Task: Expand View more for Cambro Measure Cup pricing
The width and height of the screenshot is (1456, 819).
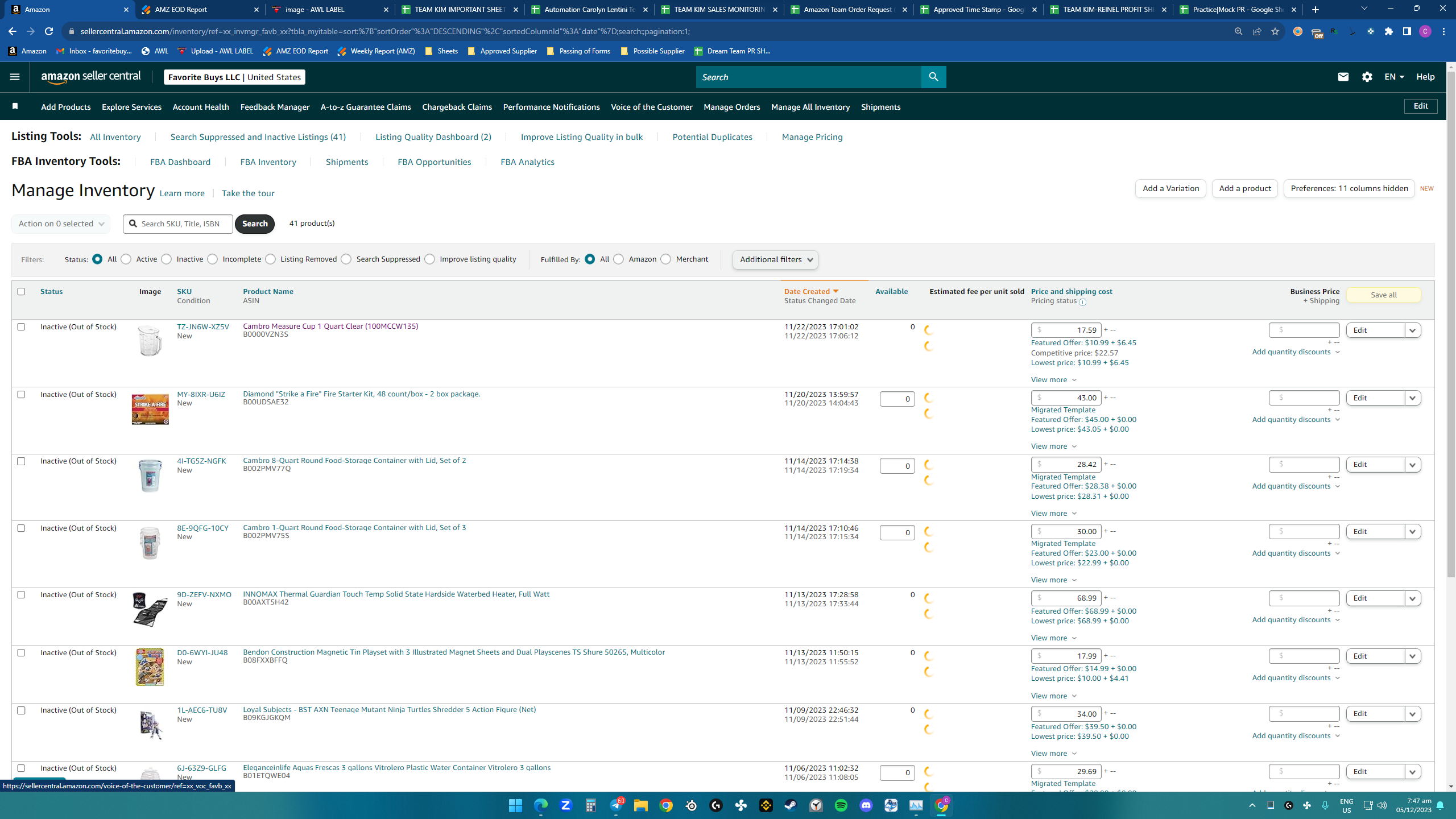Action: coord(1053,380)
